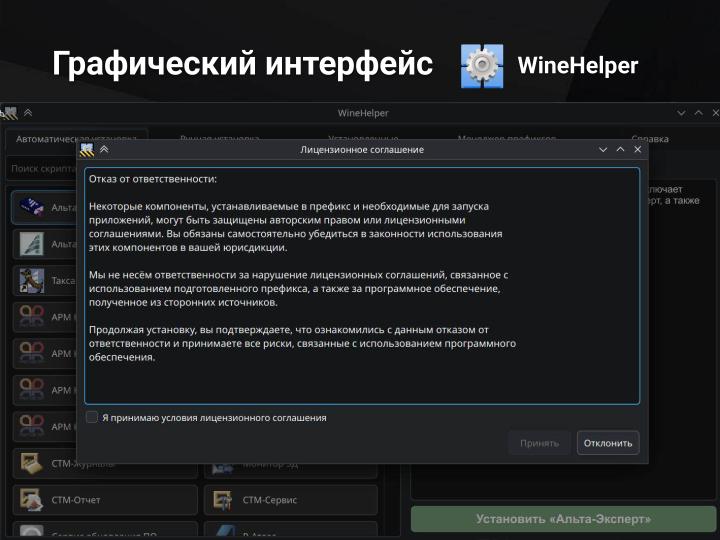Open the Менеджер префиксов tab
Viewport: 720px width, 540px height.
point(506,138)
